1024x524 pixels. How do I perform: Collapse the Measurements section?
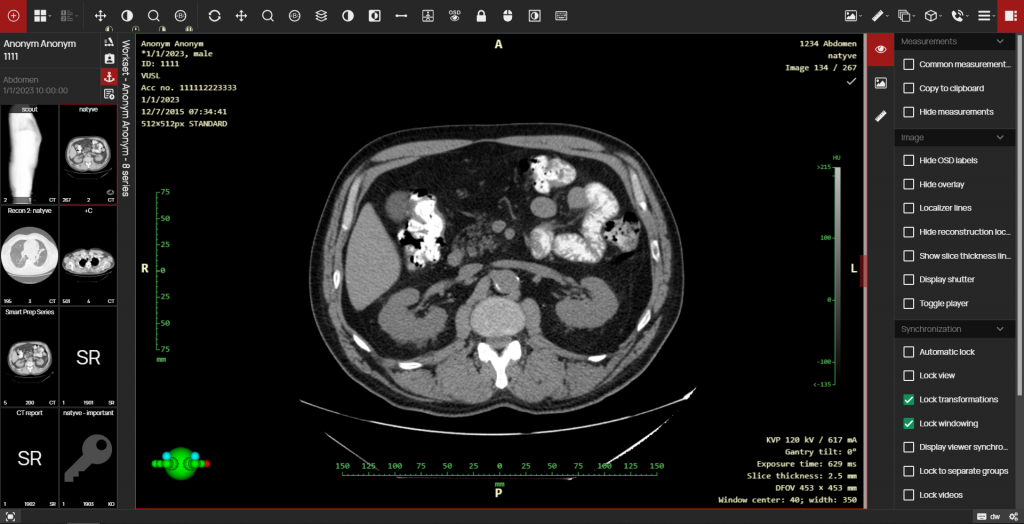click(x=1000, y=42)
